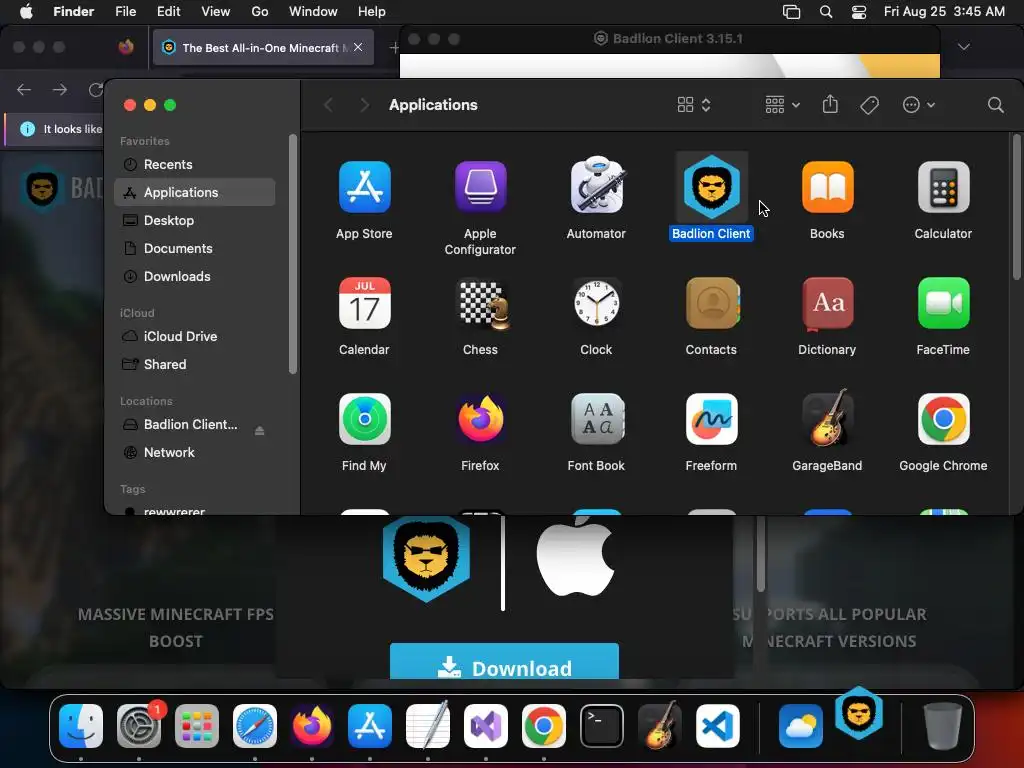Click the Applications grid vertical scrollbar
1024x768 pixels.
[1016, 207]
